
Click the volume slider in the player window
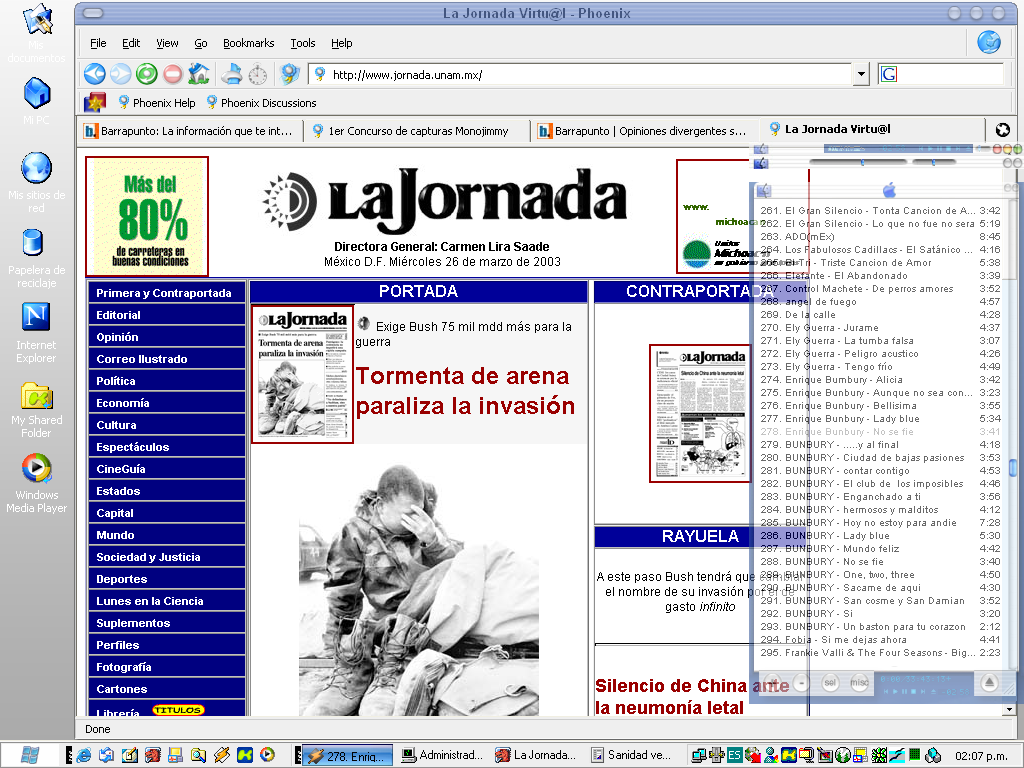(x=857, y=162)
